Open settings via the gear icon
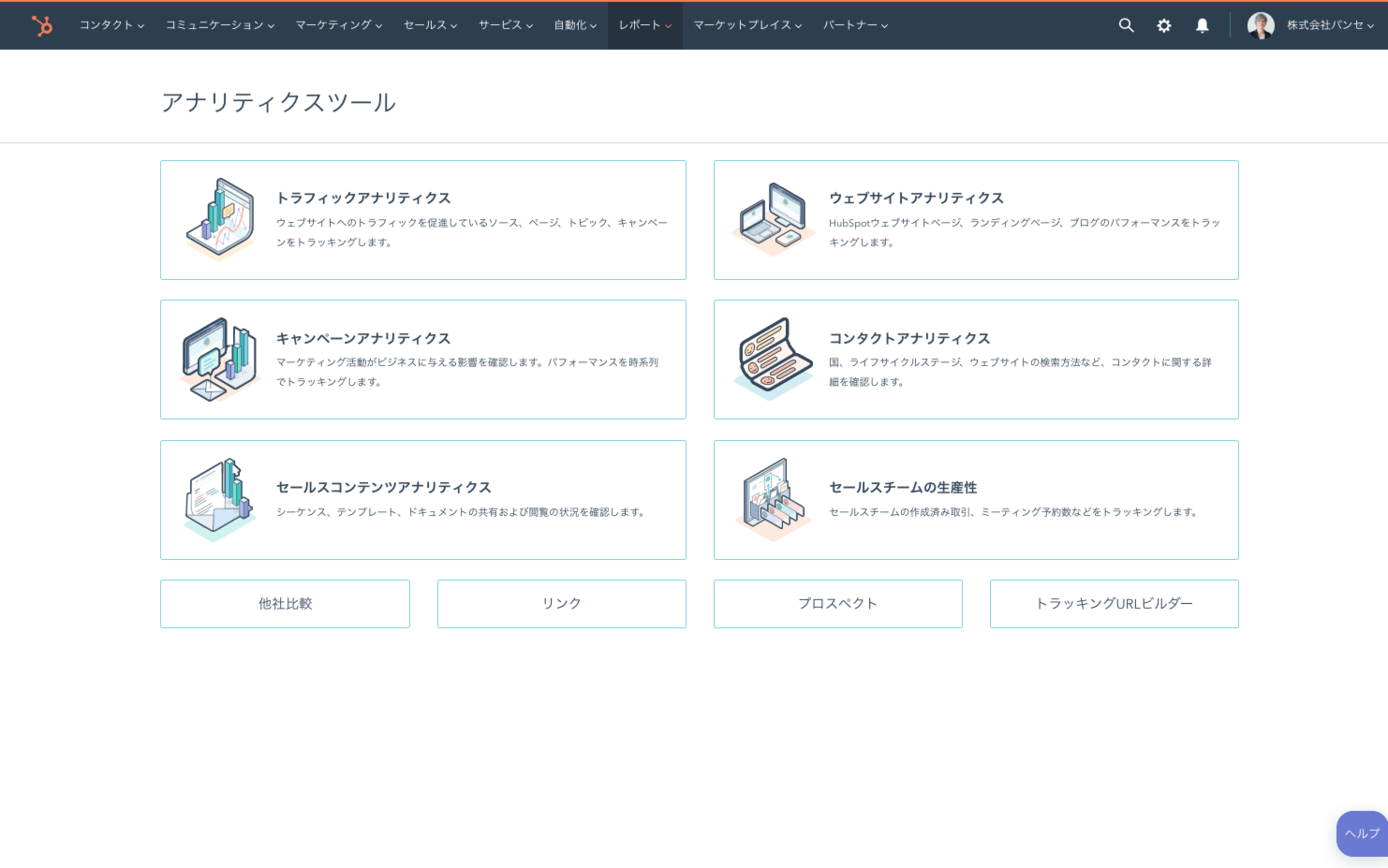The height and width of the screenshot is (868, 1388). (1163, 25)
